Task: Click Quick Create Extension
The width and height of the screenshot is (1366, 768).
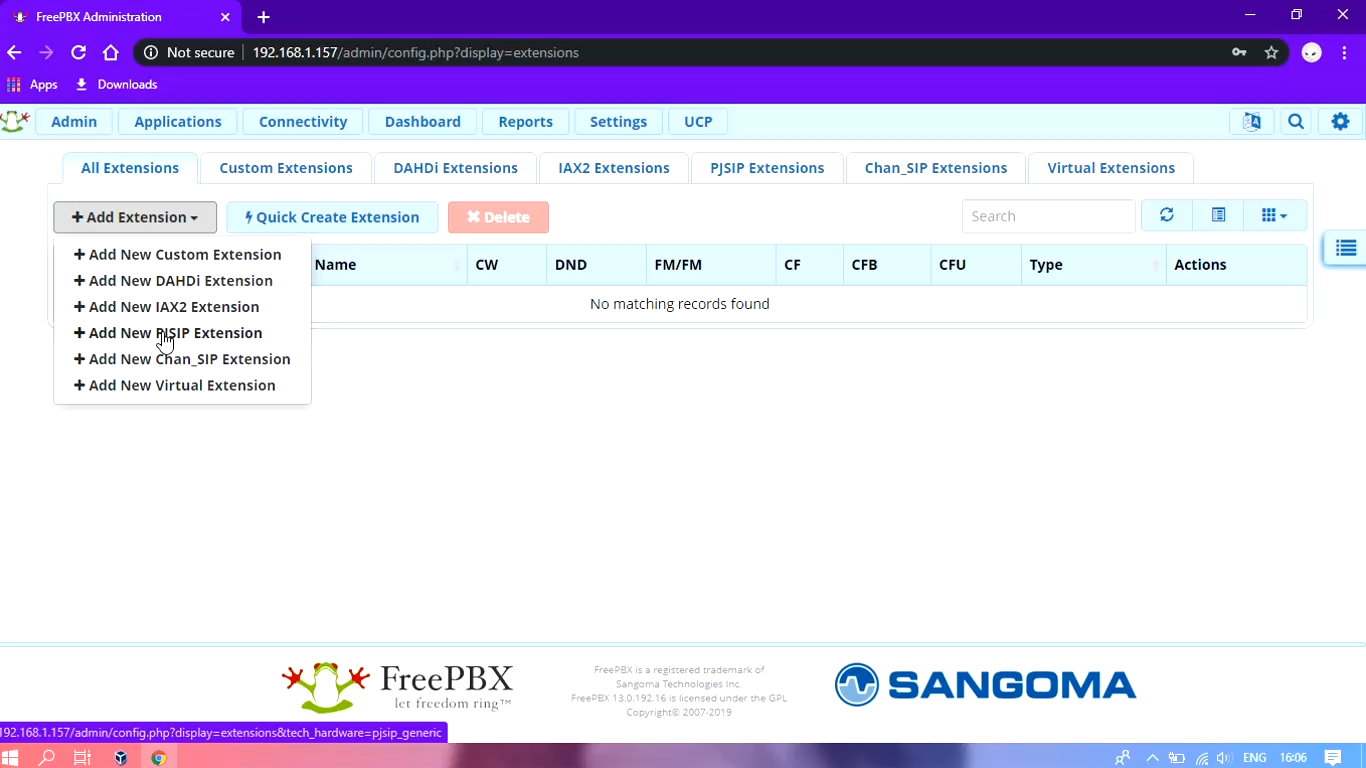Action: [332, 217]
